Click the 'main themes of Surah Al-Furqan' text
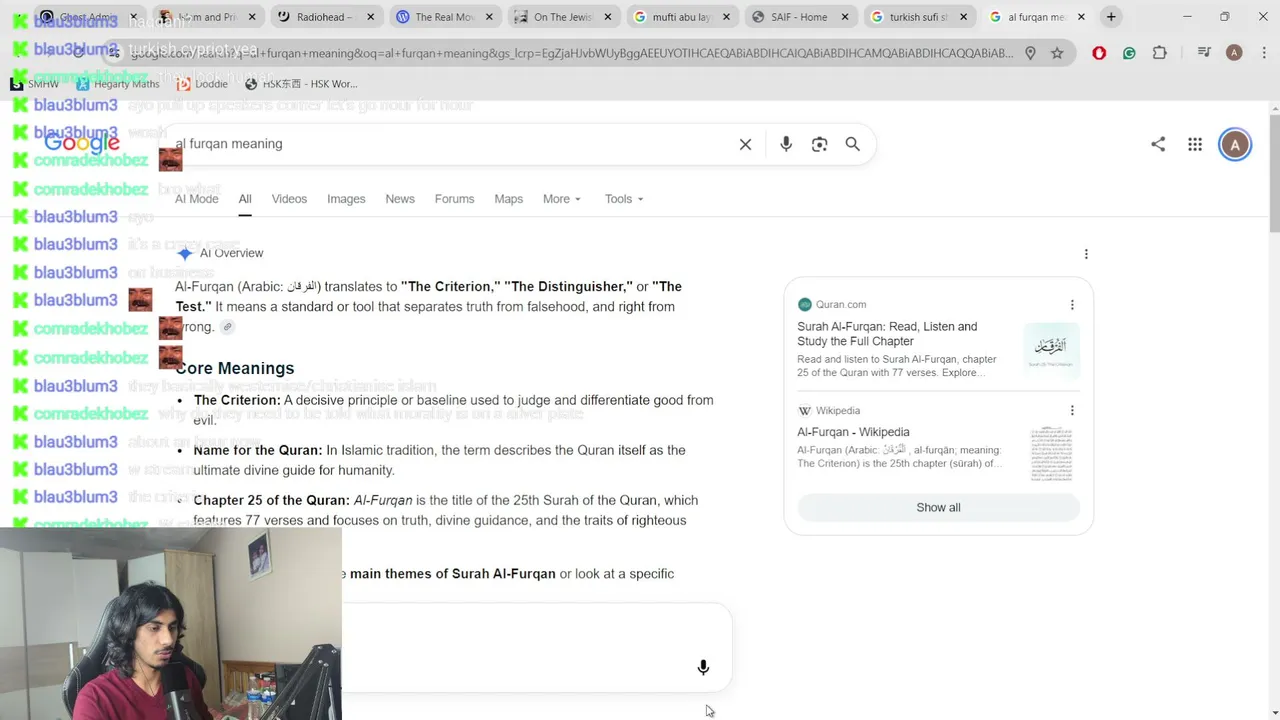 click(452, 574)
